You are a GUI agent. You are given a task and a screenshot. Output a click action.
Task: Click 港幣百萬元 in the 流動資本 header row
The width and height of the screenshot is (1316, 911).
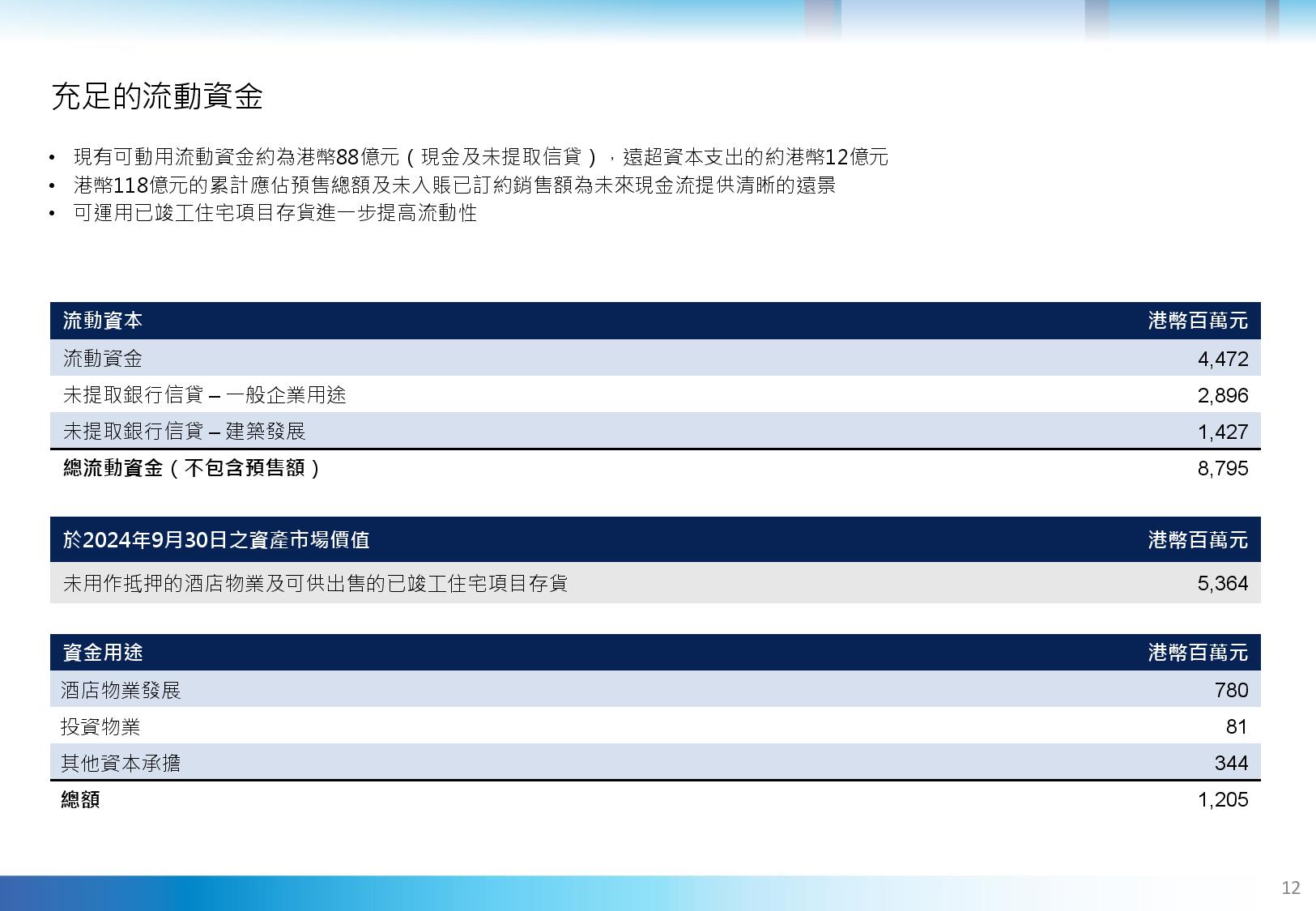coord(1198,321)
